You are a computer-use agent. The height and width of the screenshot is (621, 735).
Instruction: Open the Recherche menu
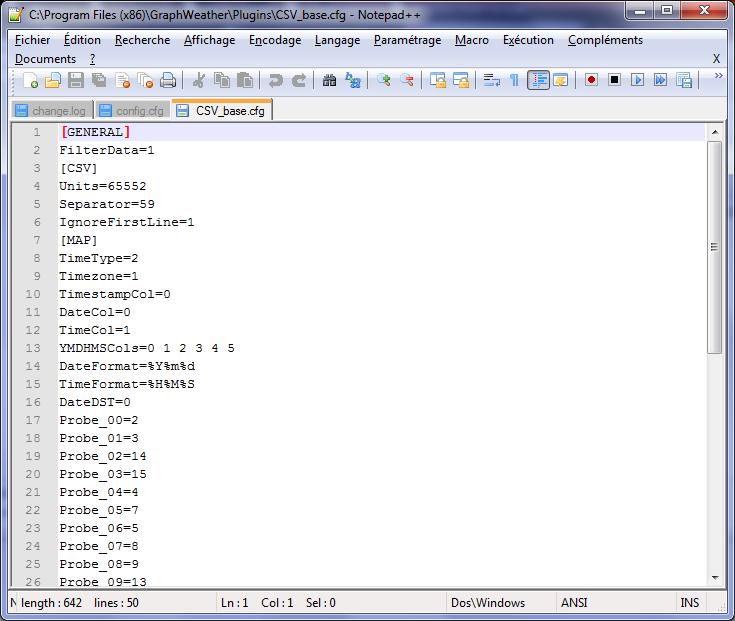coord(142,40)
